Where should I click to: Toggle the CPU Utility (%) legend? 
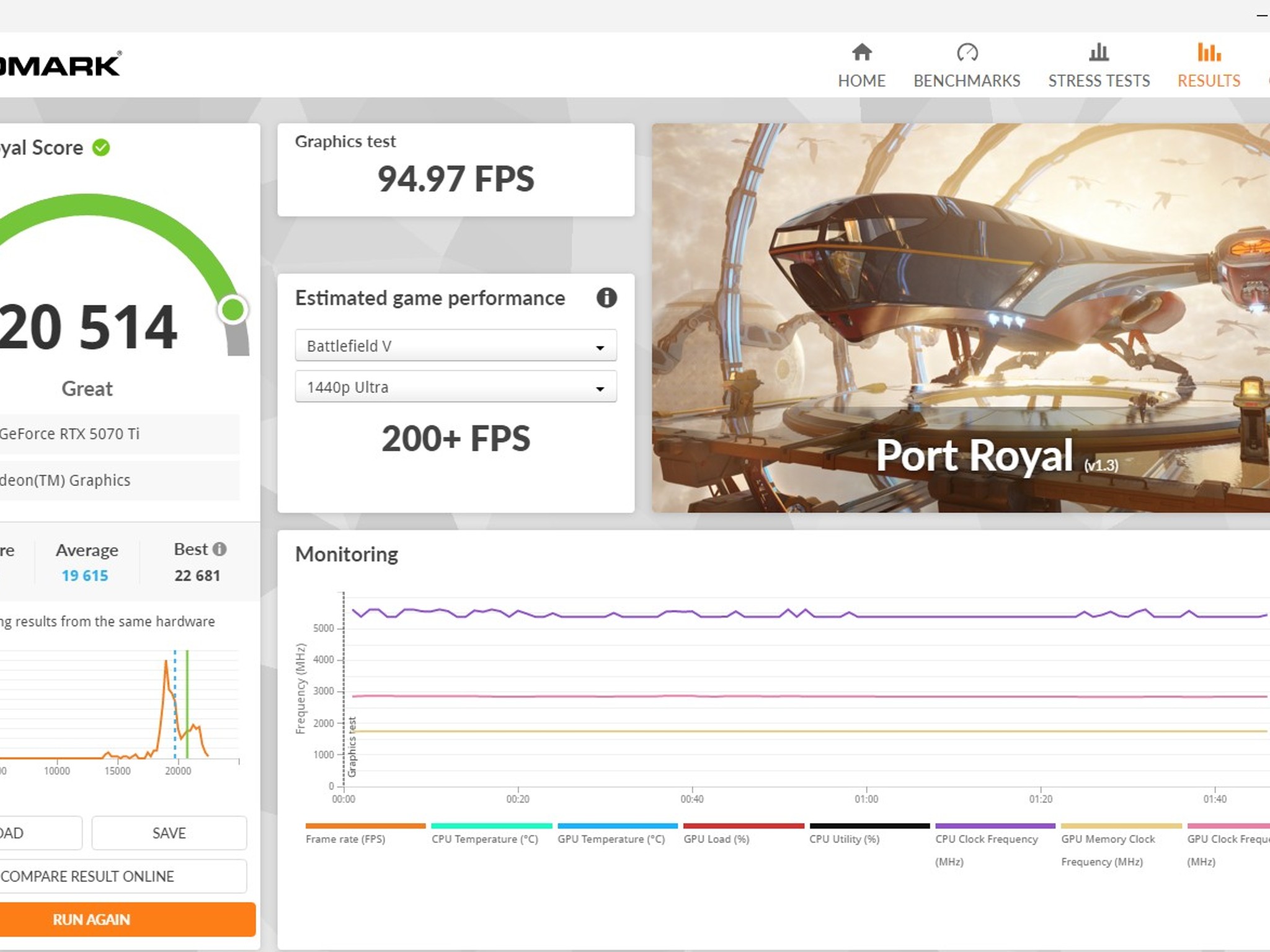(869, 834)
